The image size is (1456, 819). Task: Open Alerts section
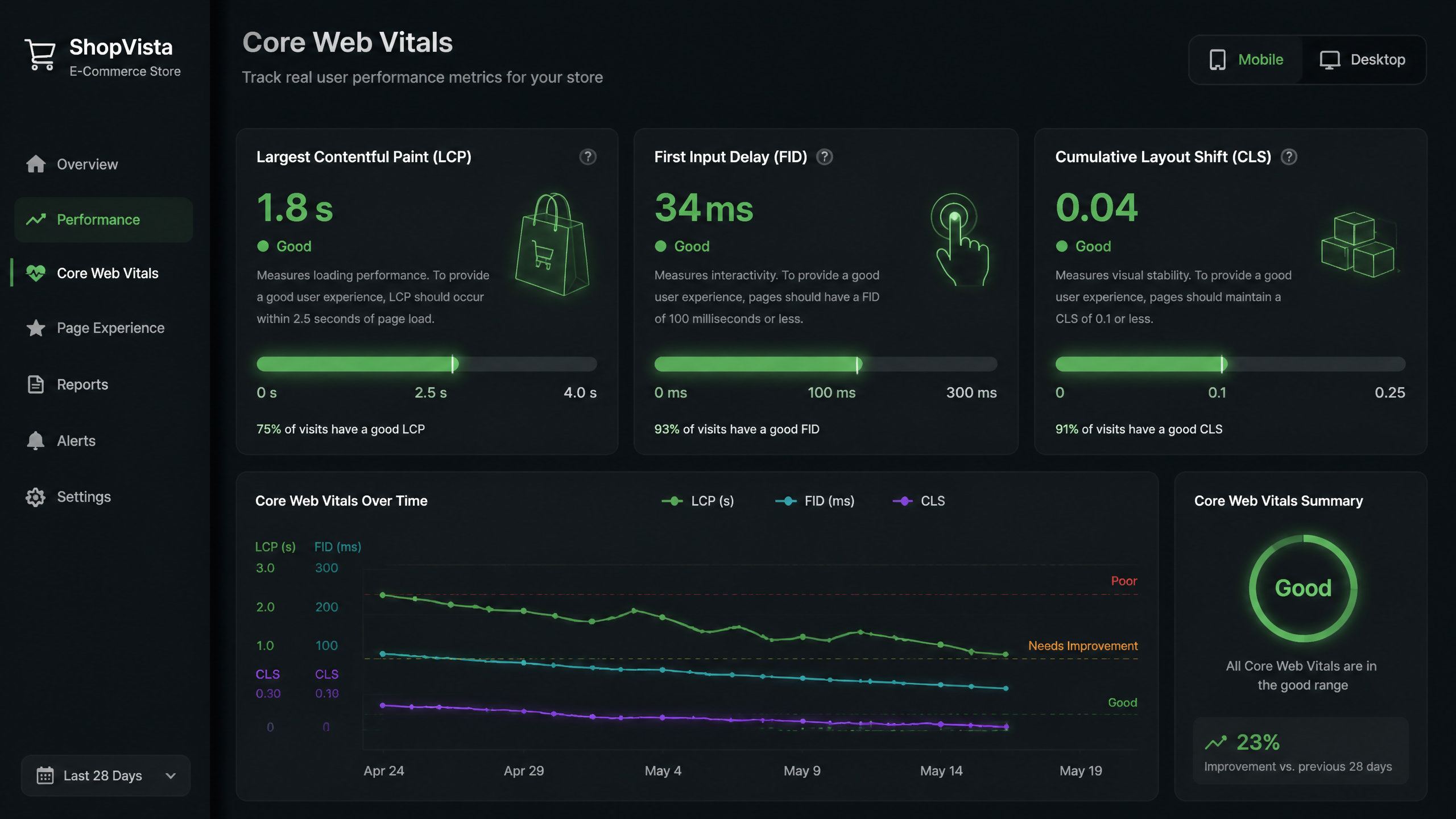click(104, 441)
